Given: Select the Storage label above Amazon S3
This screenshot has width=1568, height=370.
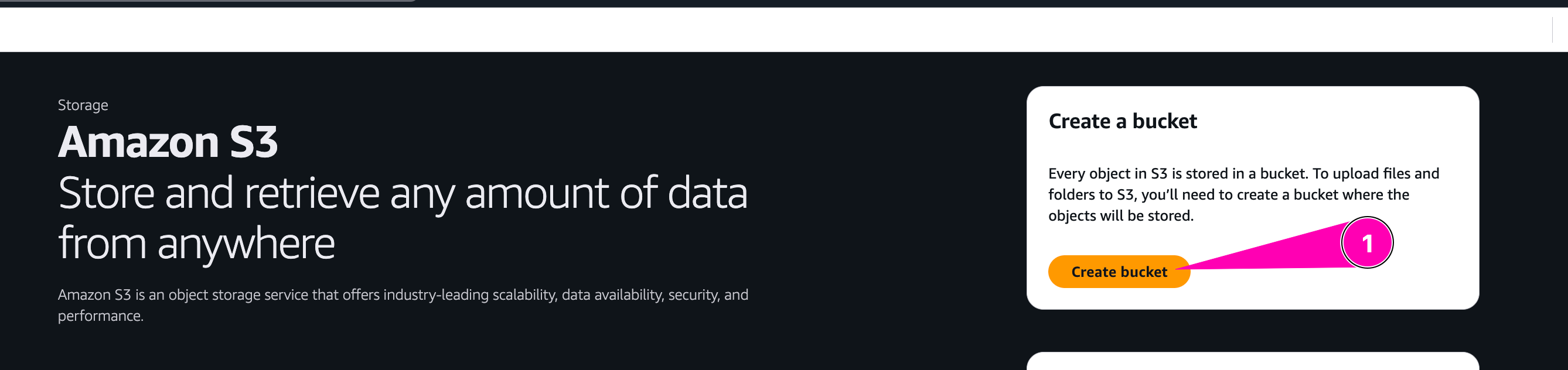Looking at the screenshot, I should coord(83,105).
